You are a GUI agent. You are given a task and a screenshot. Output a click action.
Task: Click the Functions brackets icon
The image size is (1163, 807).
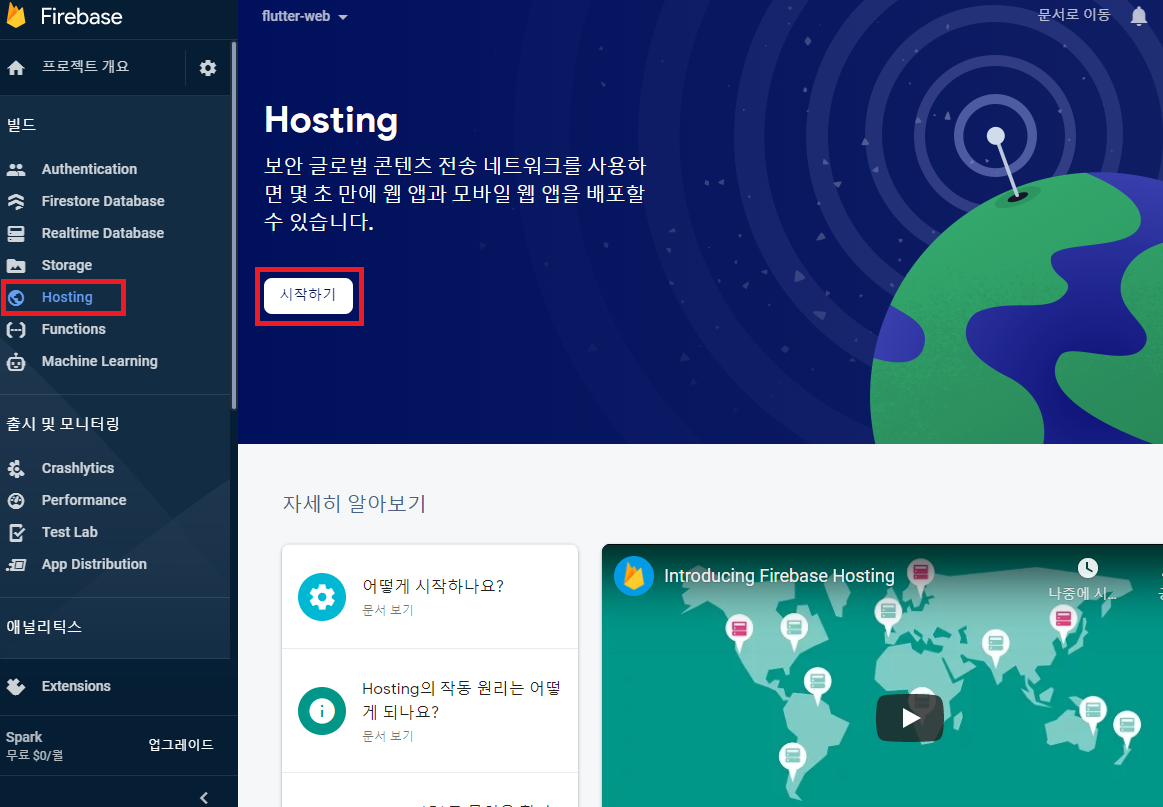click(16, 329)
